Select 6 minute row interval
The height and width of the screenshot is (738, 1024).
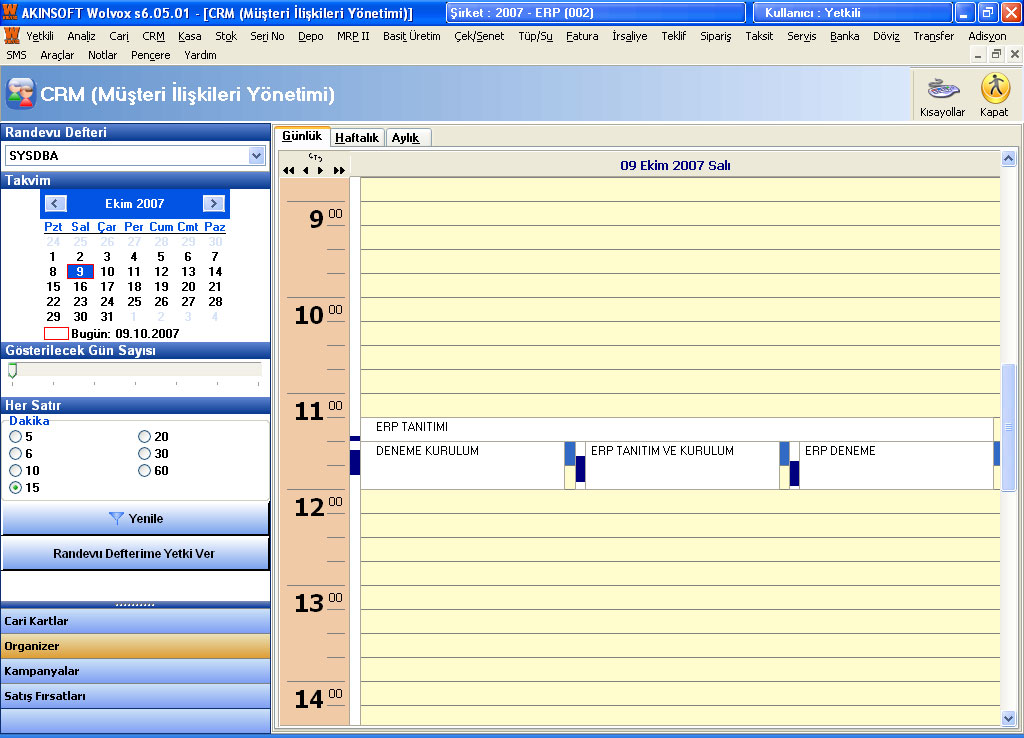tap(16, 453)
